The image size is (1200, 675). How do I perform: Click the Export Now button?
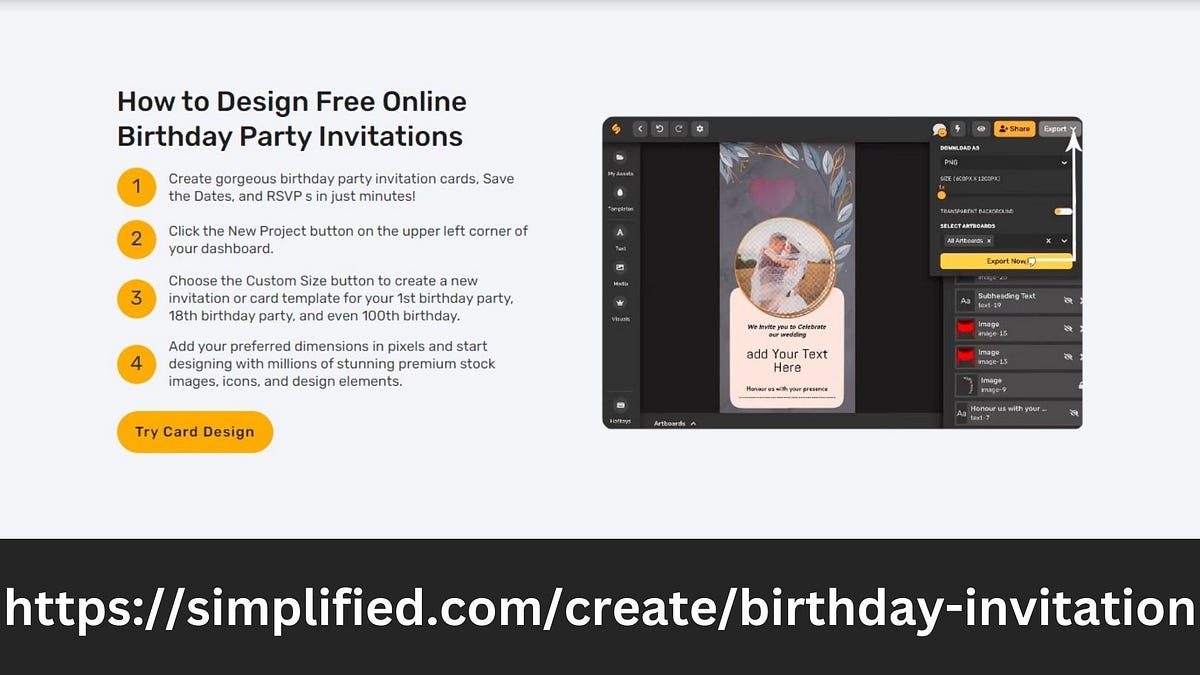click(1006, 260)
